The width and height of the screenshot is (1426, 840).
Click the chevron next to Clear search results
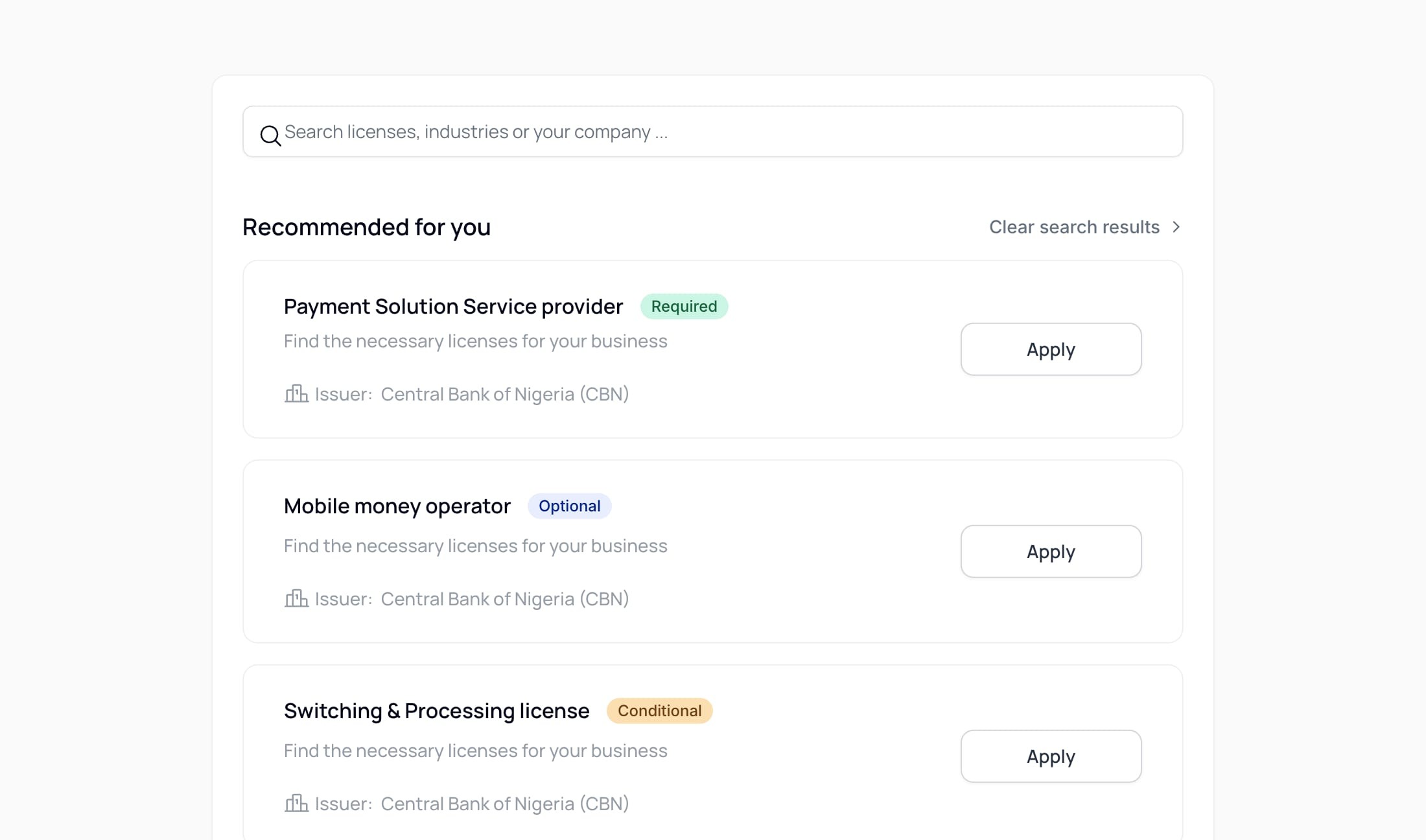point(1176,227)
